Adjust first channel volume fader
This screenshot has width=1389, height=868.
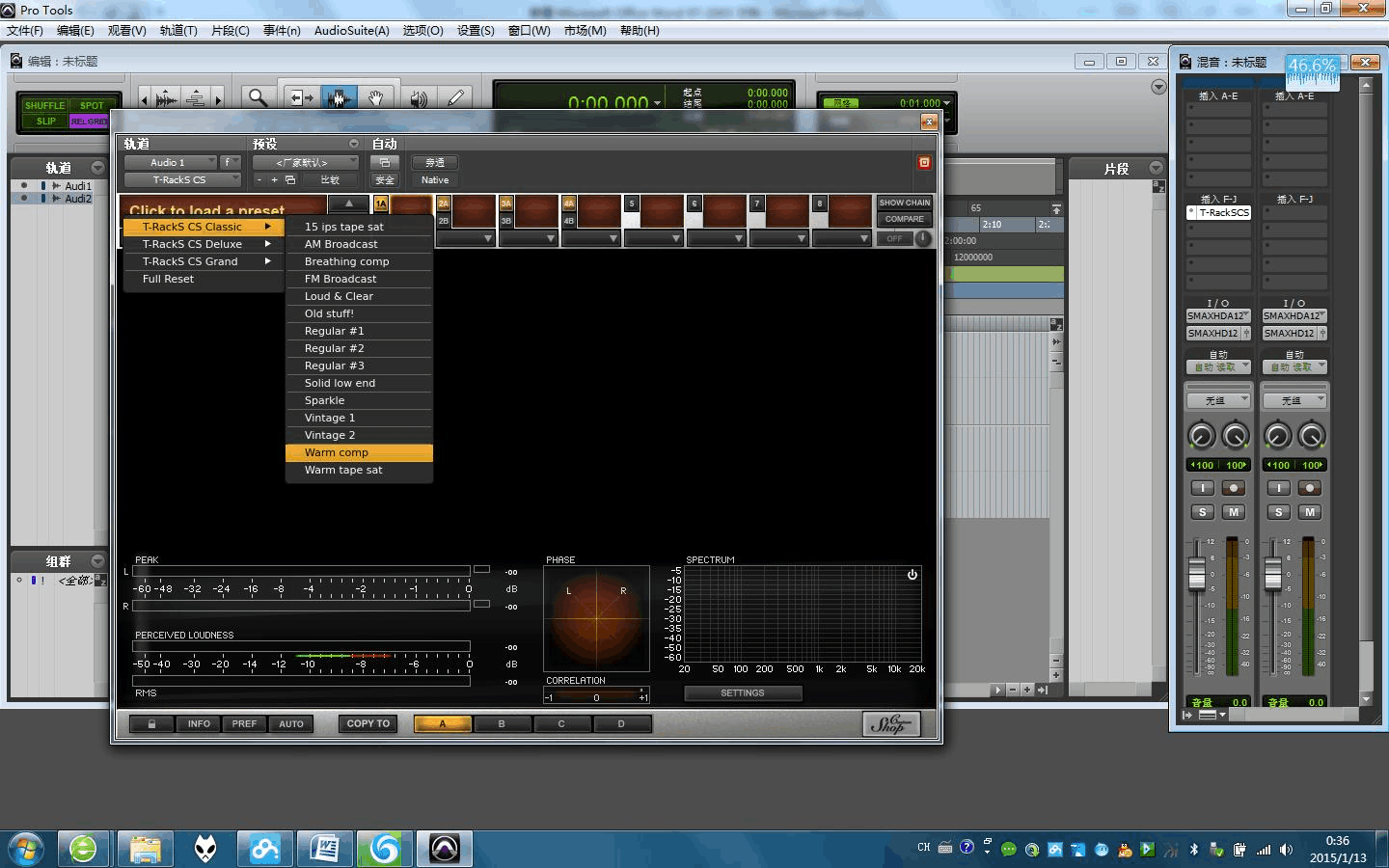point(1197,573)
